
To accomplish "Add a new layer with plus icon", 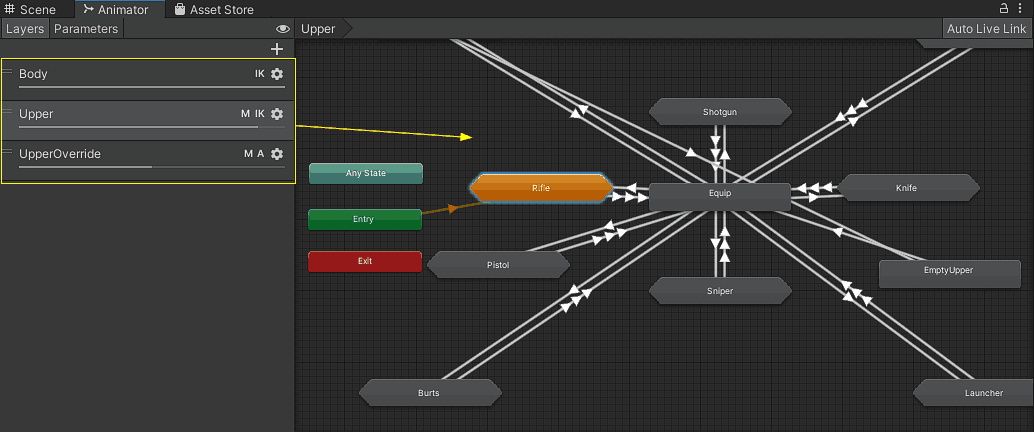I will pos(277,49).
